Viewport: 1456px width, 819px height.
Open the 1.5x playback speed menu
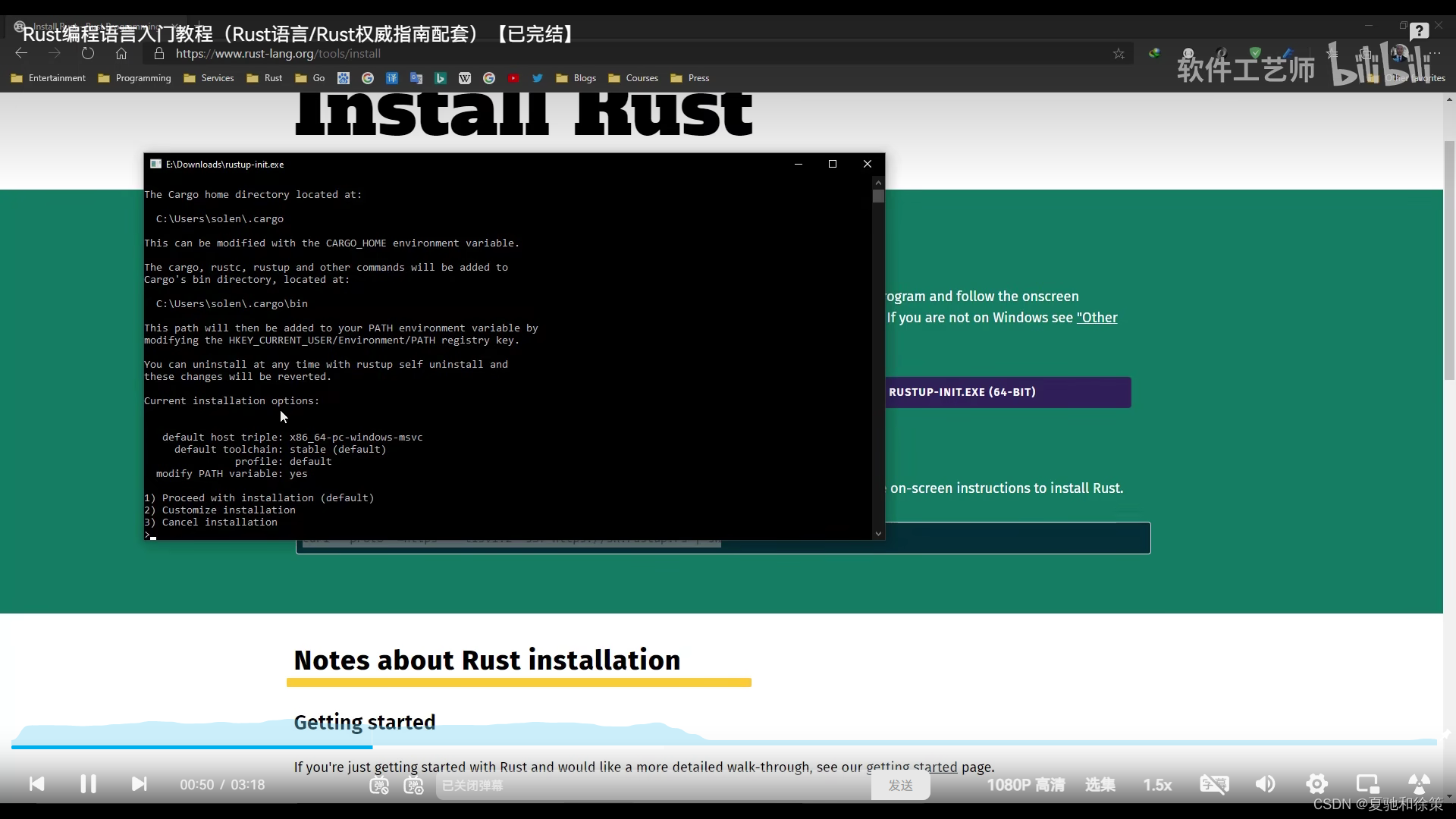click(1157, 785)
